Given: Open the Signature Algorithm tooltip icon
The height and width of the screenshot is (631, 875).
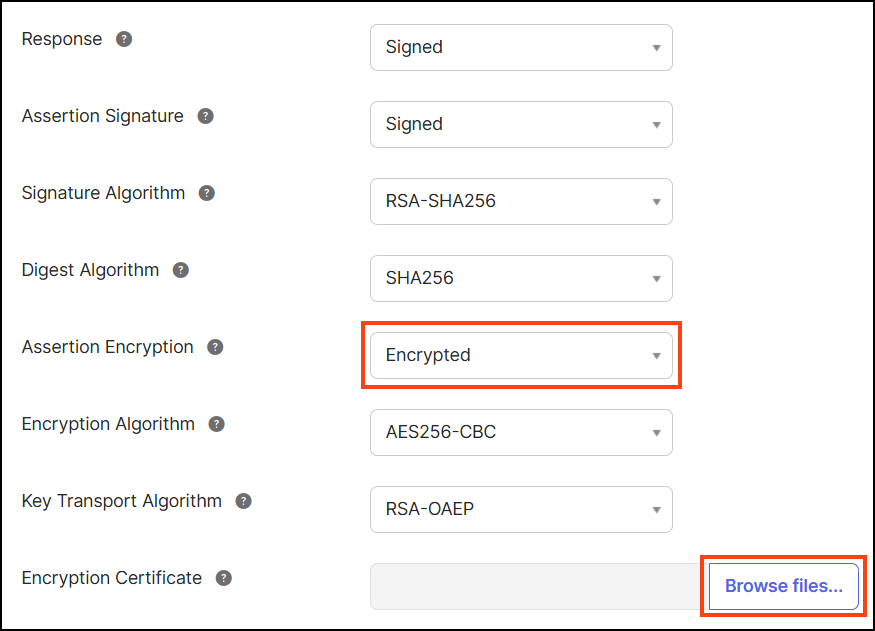Looking at the screenshot, I should (206, 193).
